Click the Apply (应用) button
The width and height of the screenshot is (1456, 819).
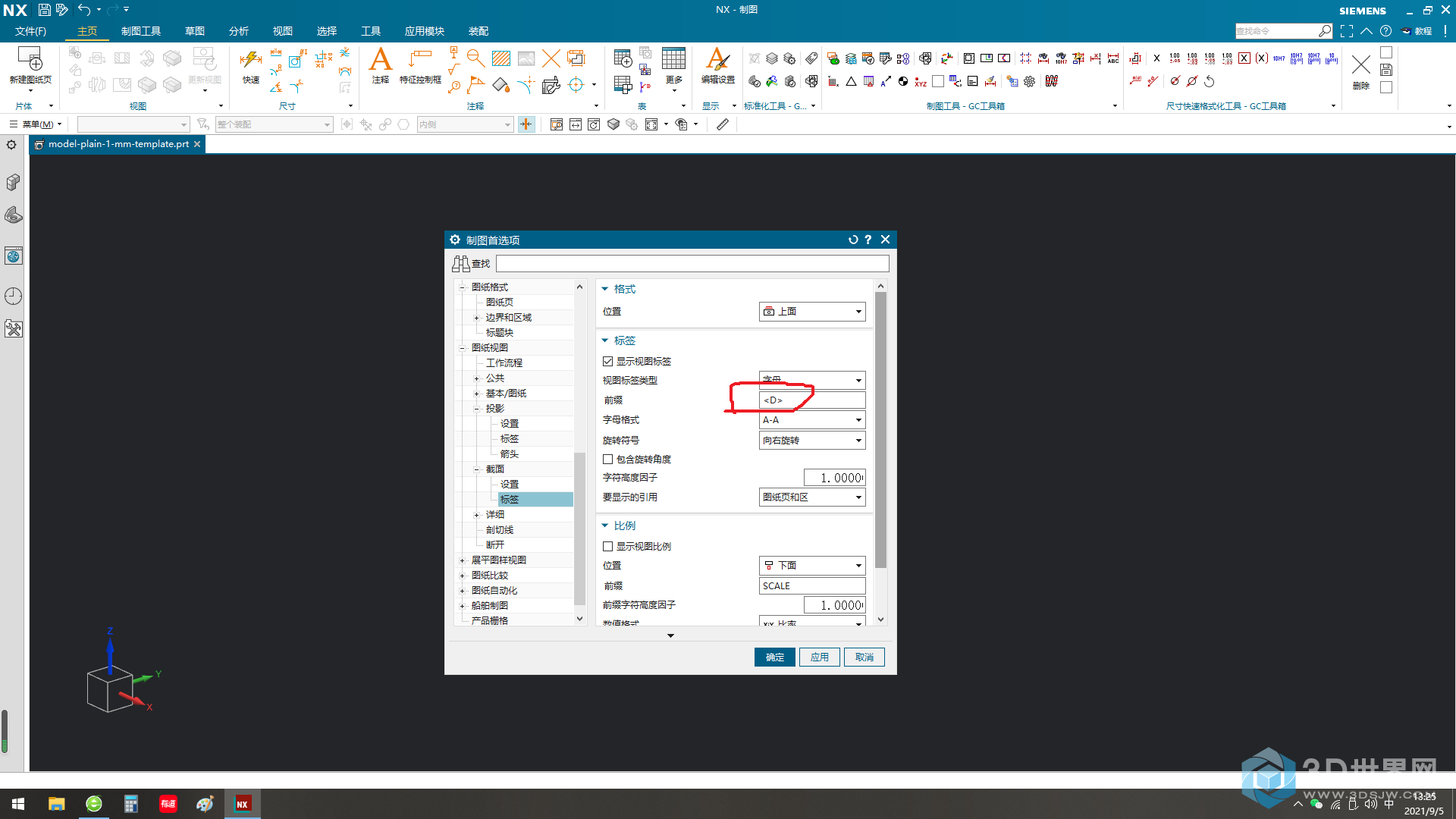point(820,657)
